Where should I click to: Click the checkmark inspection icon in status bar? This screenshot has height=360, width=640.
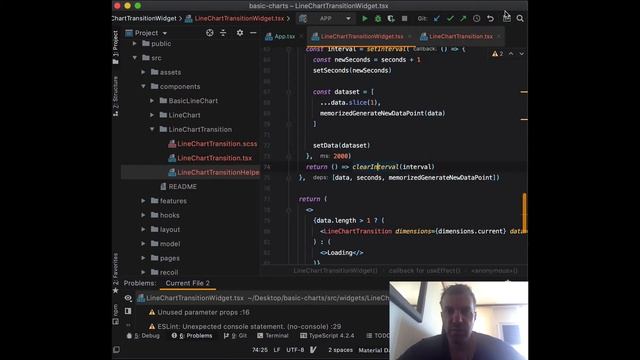coord(313,350)
